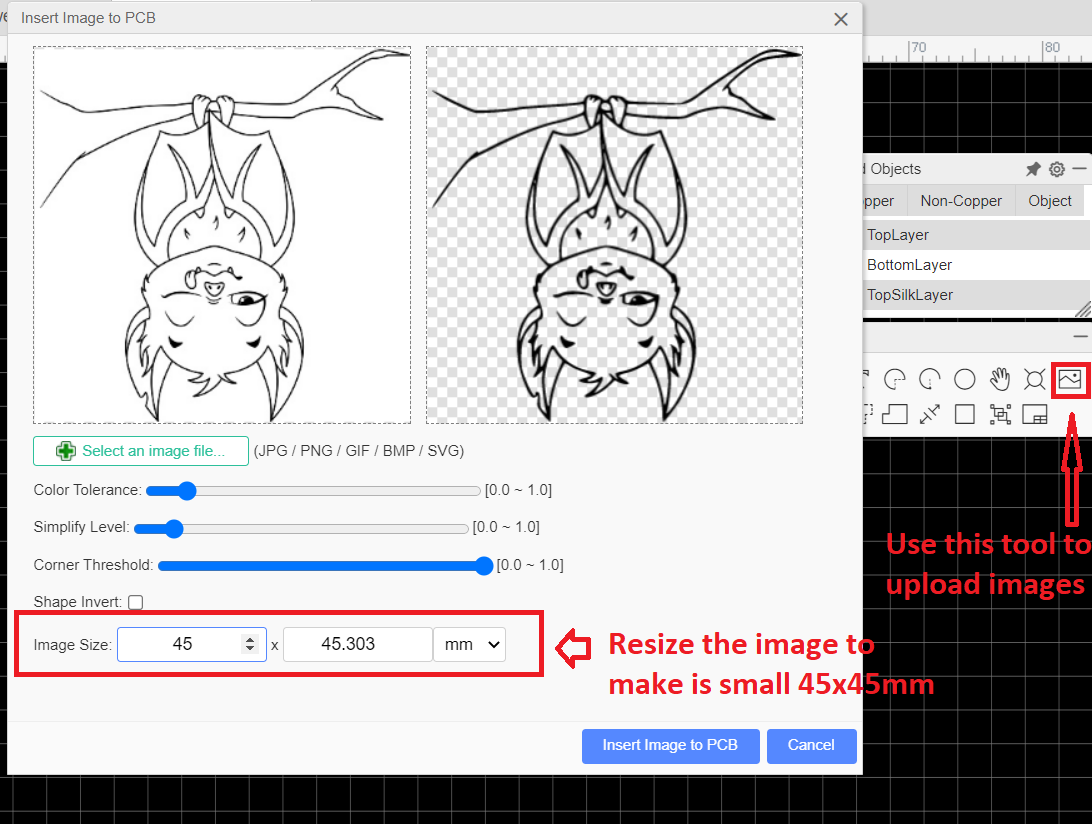
Task: Click Insert Image to PCB button
Action: pos(671,746)
